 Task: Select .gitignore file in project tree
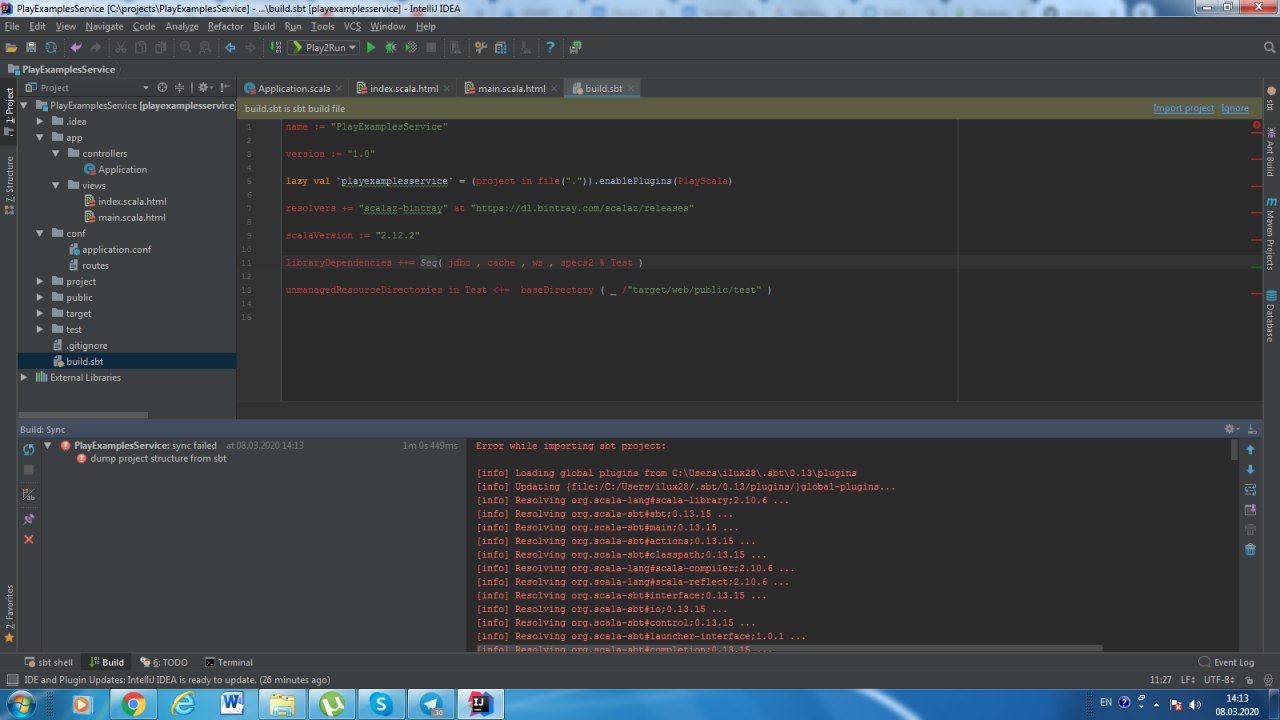click(79, 345)
